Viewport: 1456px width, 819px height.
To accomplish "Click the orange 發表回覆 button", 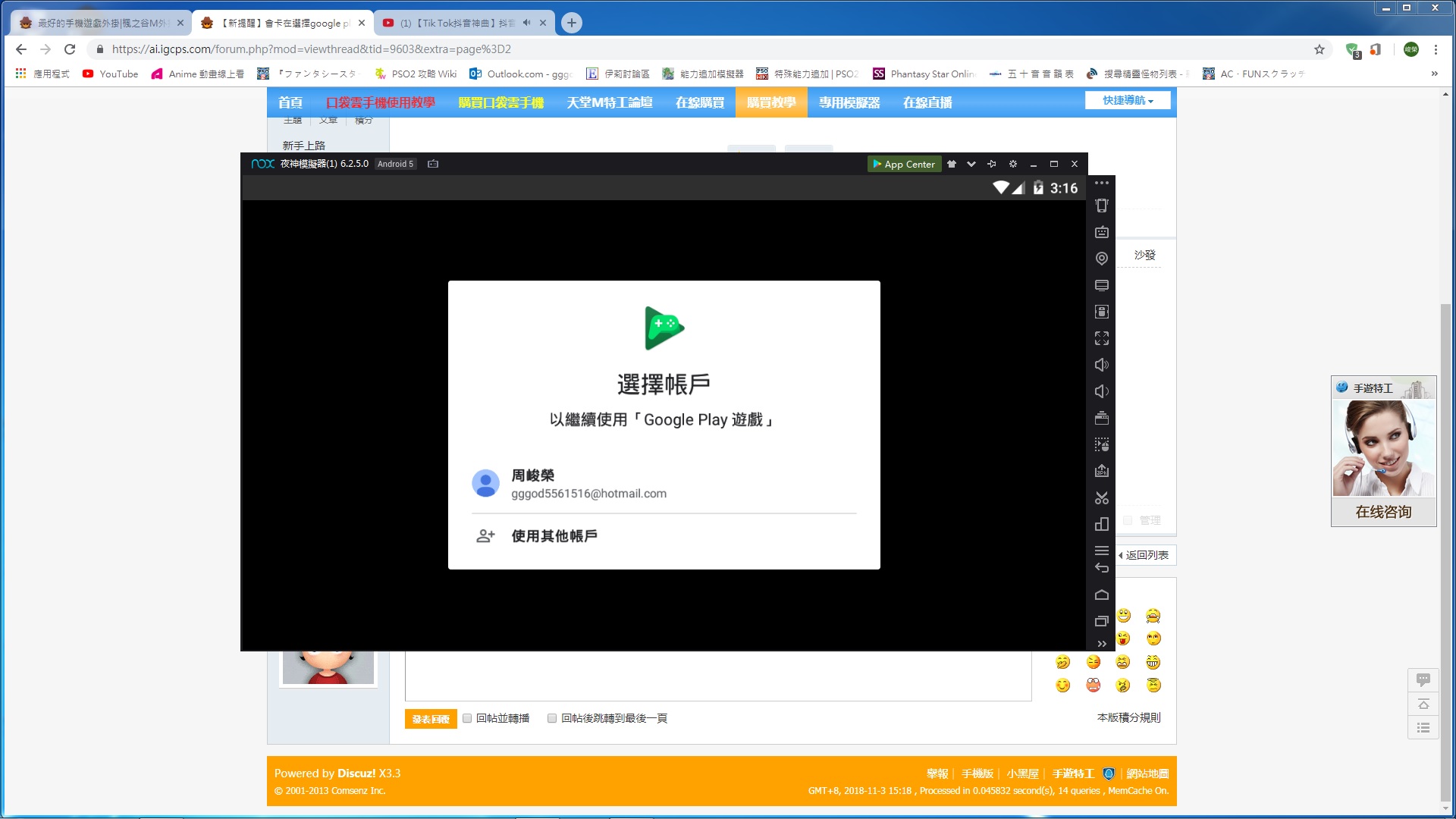I will [431, 719].
